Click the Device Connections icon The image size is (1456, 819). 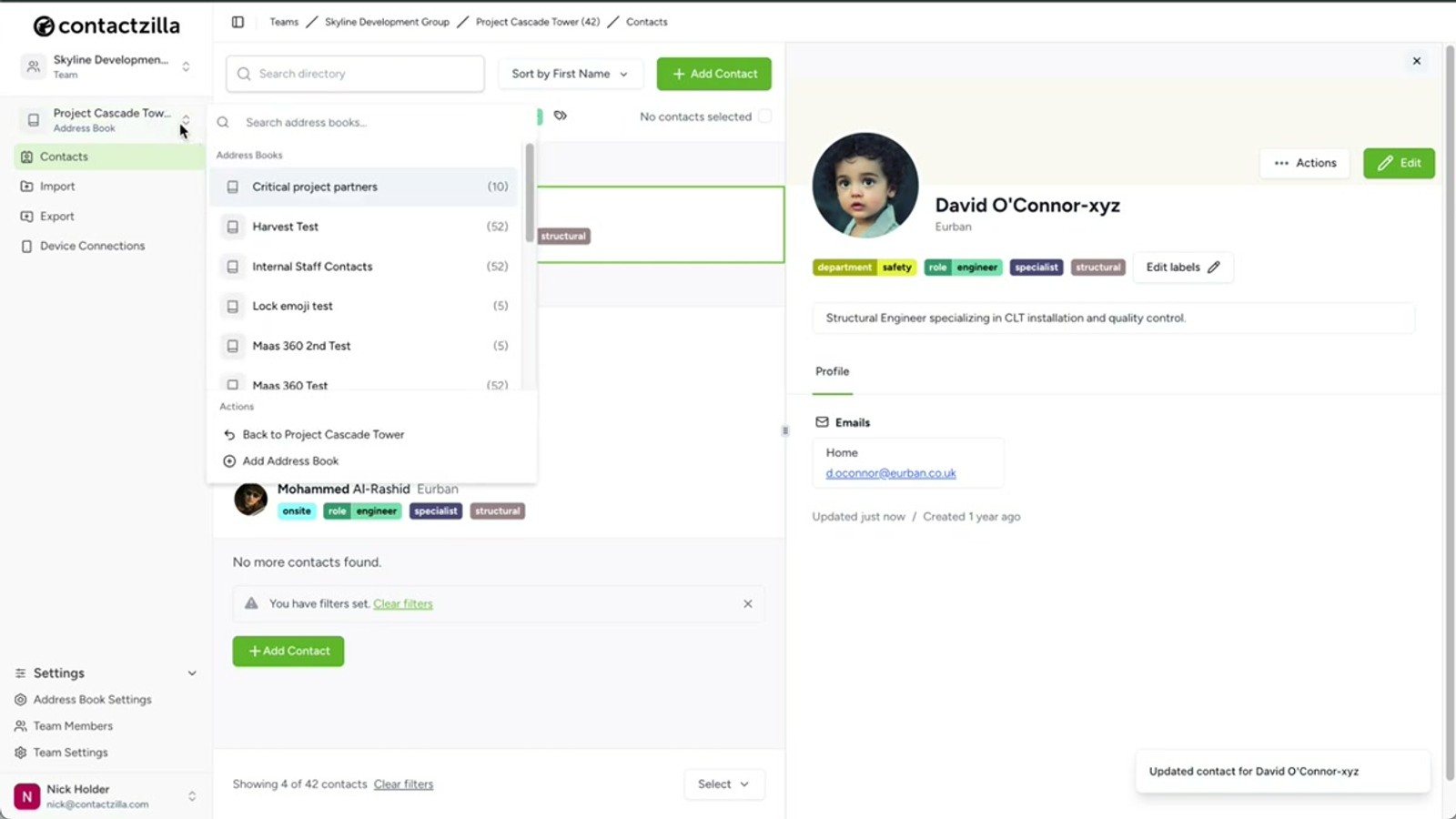pyautogui.click(x=26, y=246)
